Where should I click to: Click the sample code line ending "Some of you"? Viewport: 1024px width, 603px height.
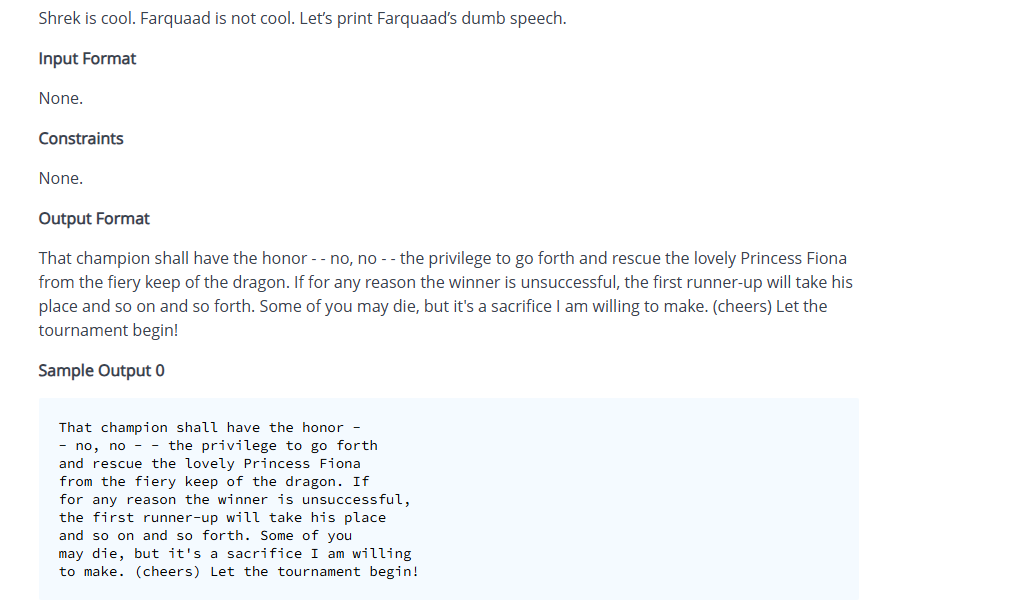point(205,536)
